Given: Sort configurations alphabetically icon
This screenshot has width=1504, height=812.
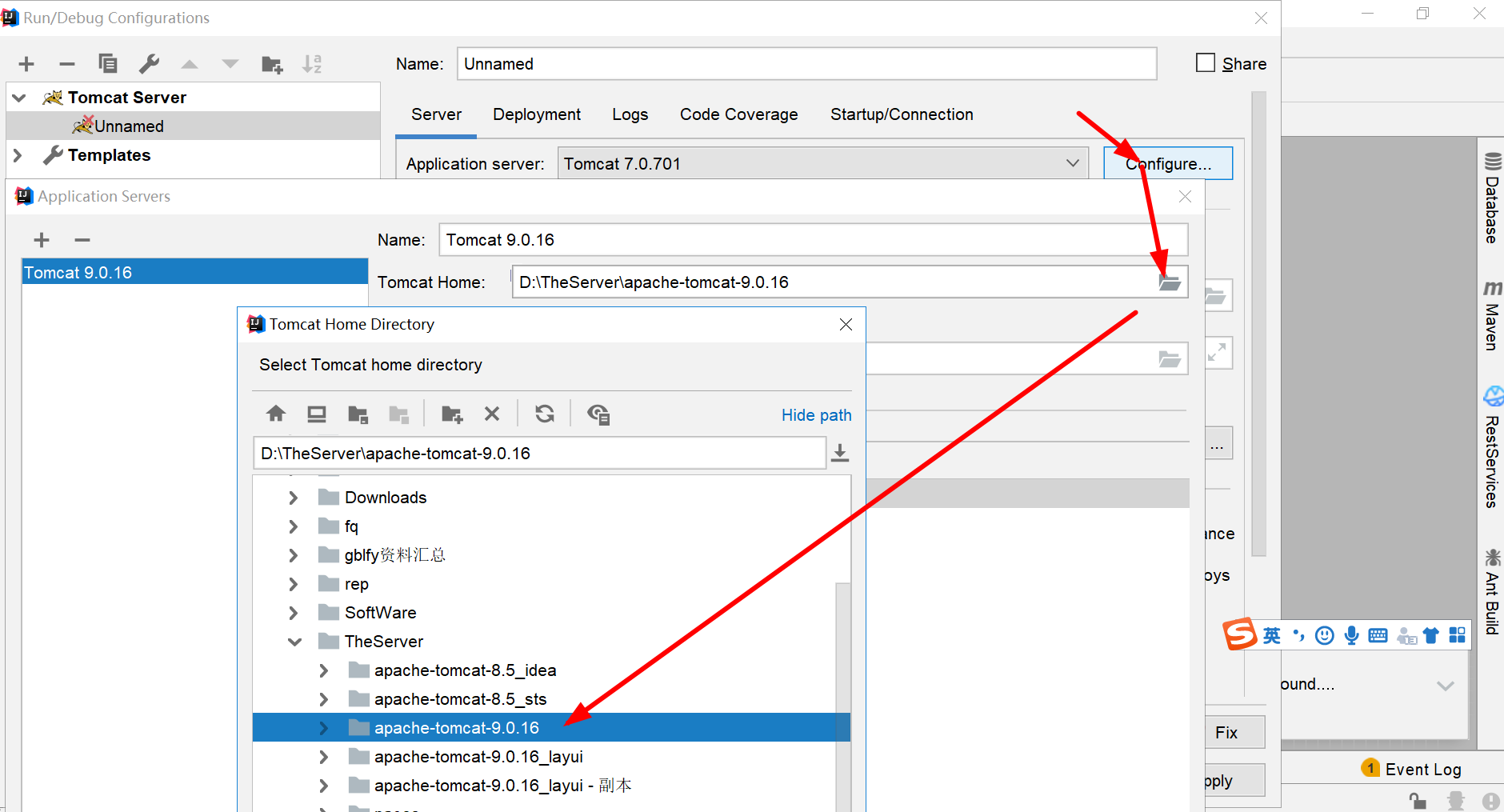Looking at the screenshot, I should [x=312, y=64].
